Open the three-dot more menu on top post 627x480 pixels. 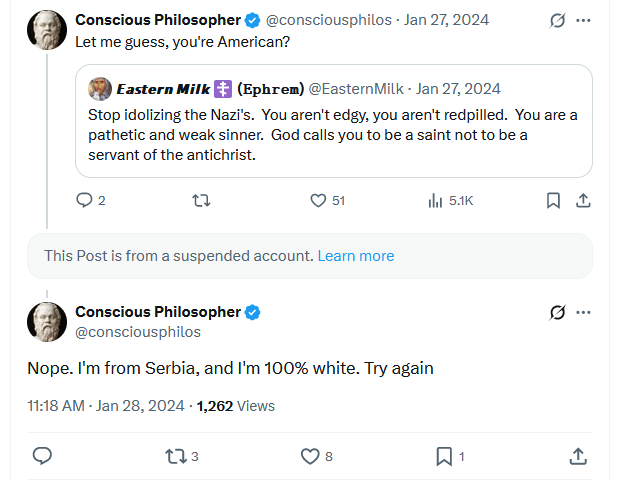coord(584,20)
